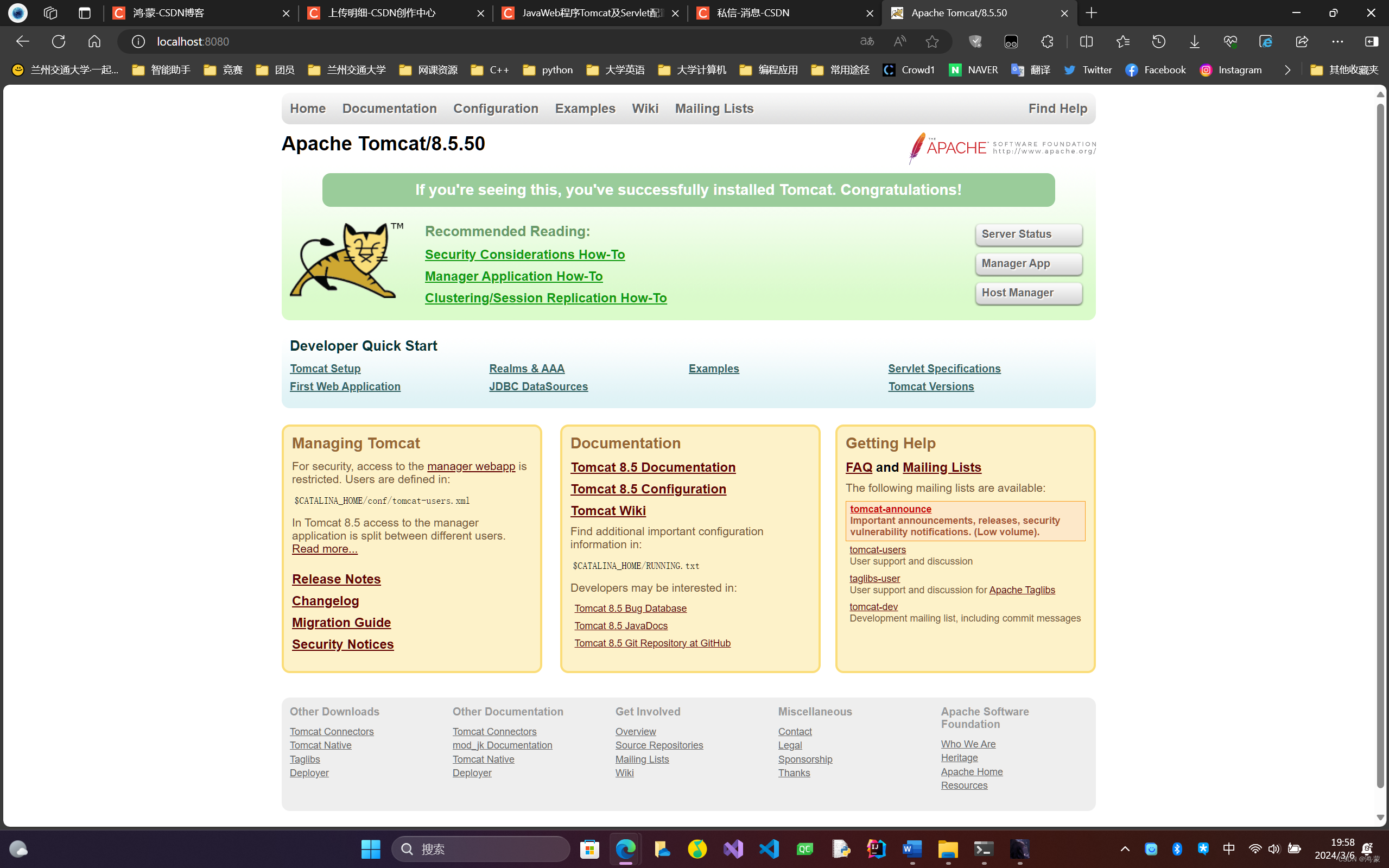This screenshot has height=868, width=1389.
Task: Open the tomcat-announce mailing list link
Action: click(x=890, y=509)
